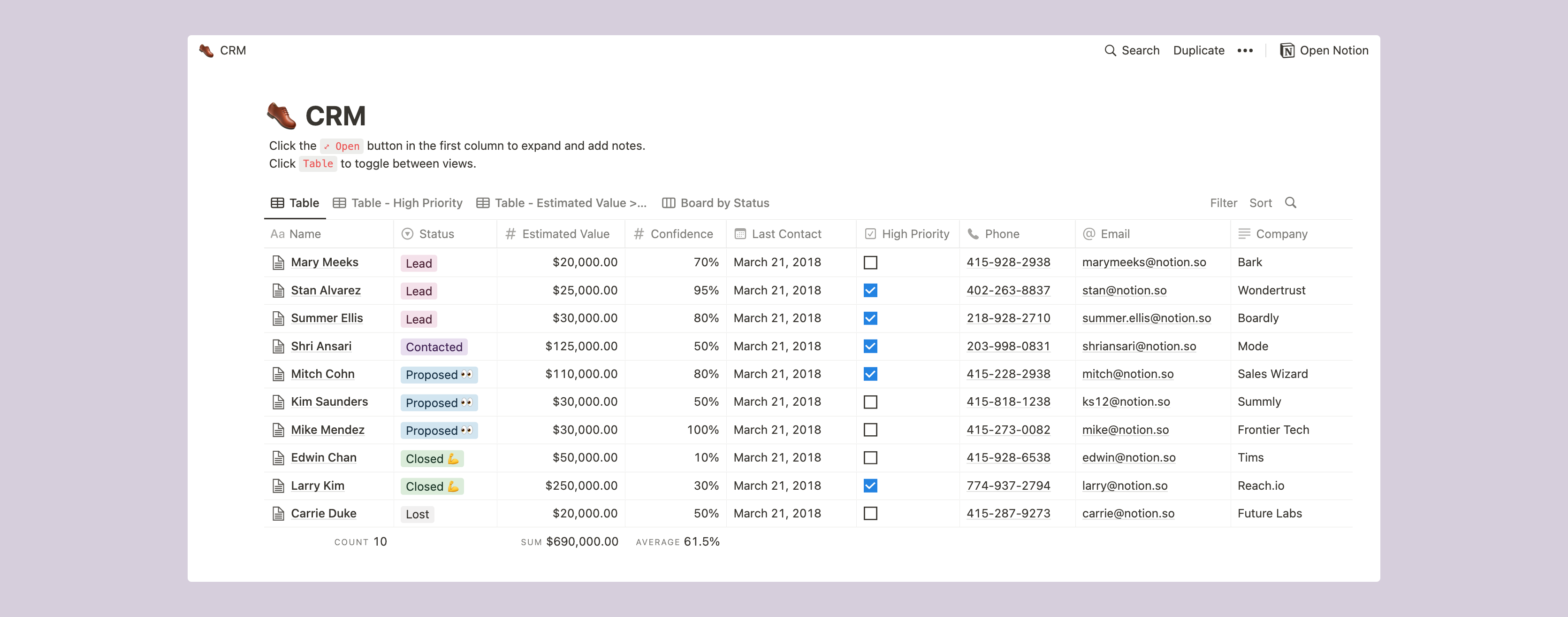Click the AVERAGE 61.5% summary

pyautogui.click(x=677, y=541)
